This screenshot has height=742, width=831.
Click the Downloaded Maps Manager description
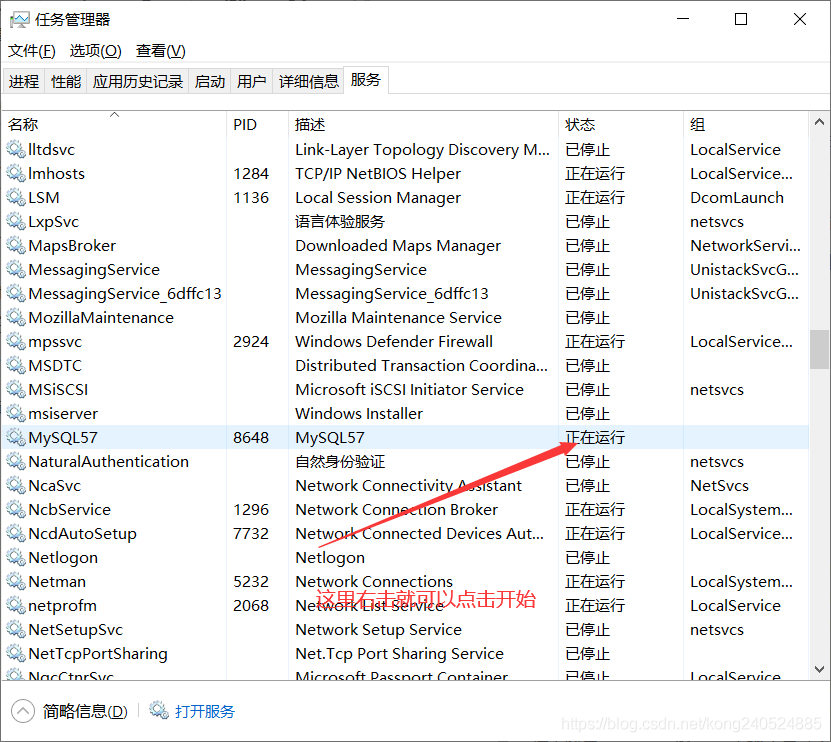[x=398, y=246]
